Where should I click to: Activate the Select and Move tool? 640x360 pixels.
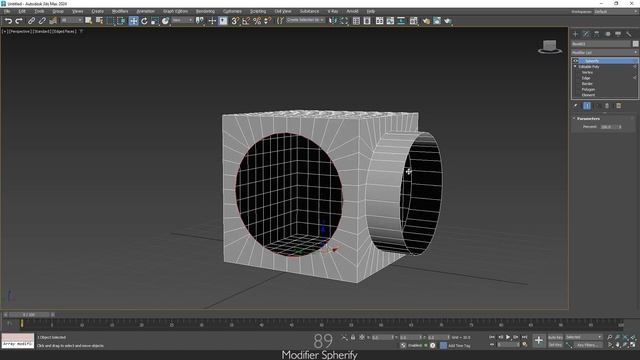coord(133,21)
